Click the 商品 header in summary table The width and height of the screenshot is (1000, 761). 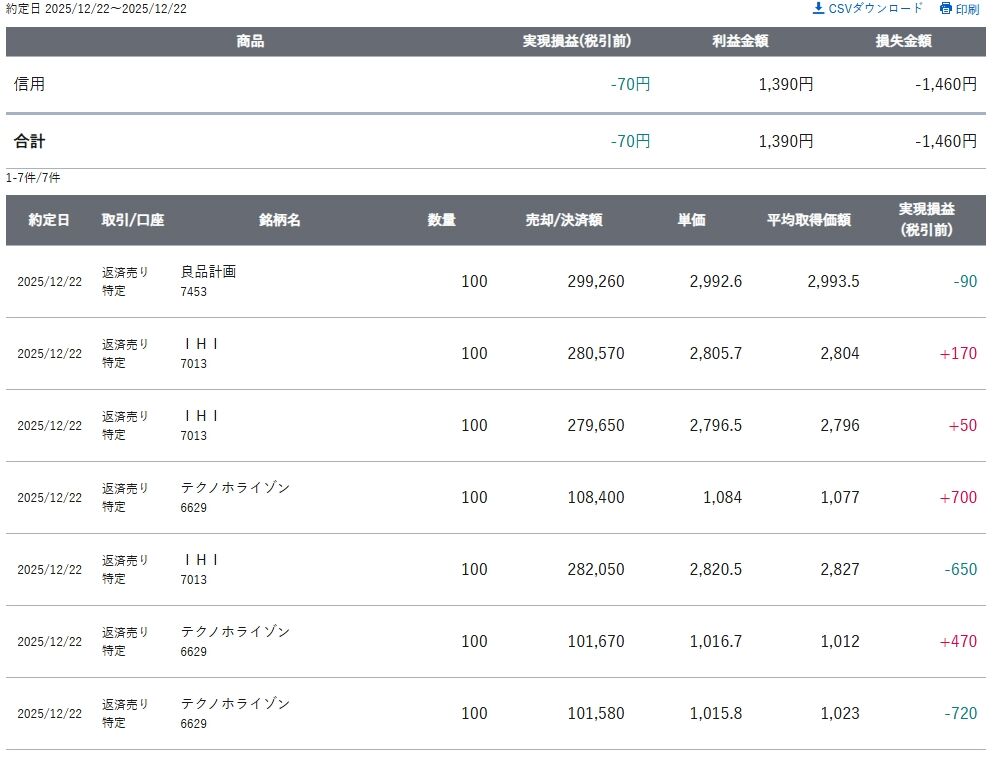click(x=250, y=42)
